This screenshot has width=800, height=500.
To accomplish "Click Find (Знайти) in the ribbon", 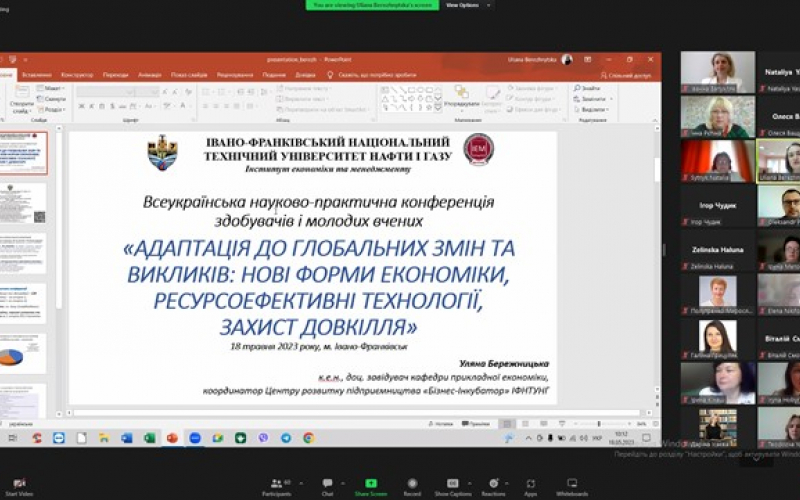I will pos(587,88).
